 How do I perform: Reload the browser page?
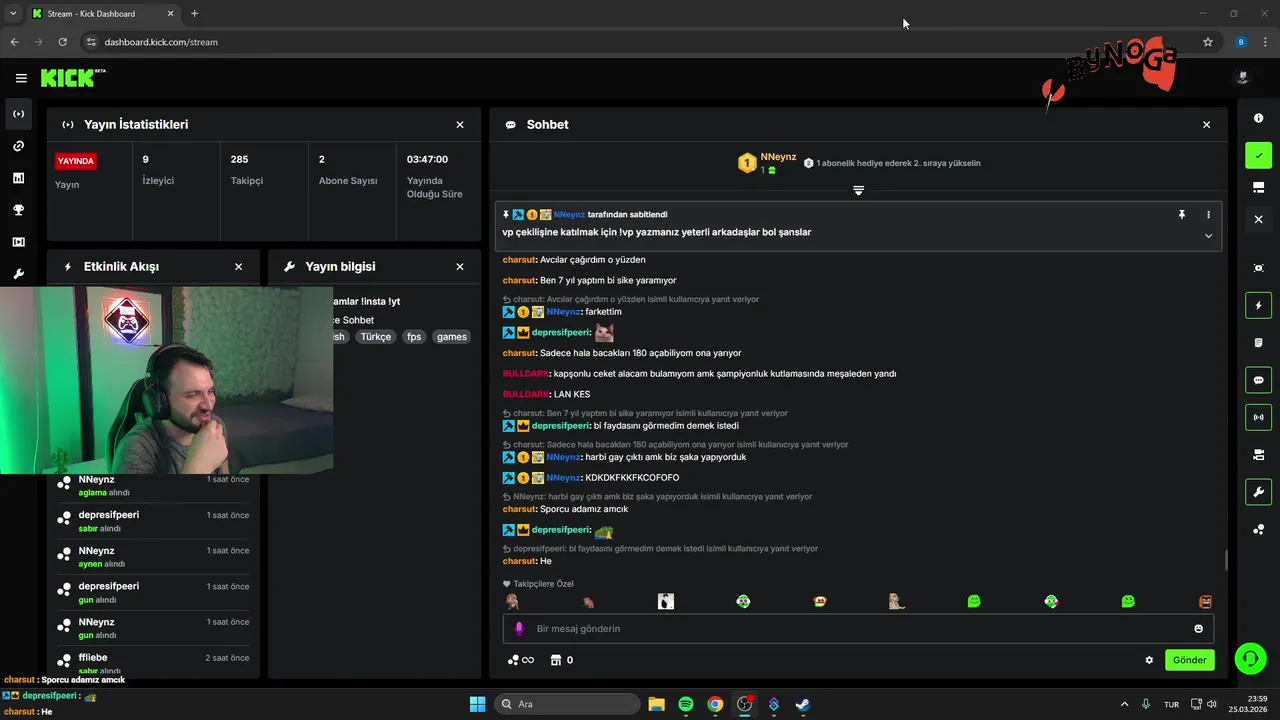click(x=62, y=42)
